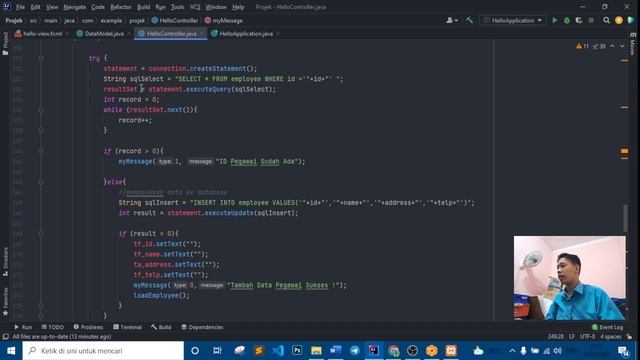Open the Maven tool window sidebar
Screen dimensions: 640x360
pyautogui.click(x=633, y=44)
